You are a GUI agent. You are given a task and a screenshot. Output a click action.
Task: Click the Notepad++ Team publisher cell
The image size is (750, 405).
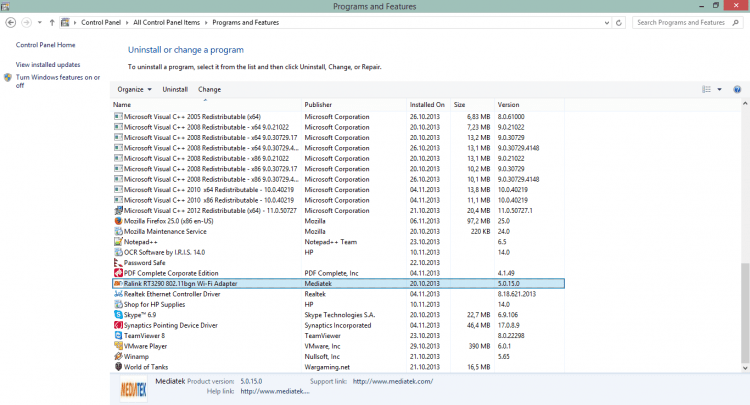(331, 242)
